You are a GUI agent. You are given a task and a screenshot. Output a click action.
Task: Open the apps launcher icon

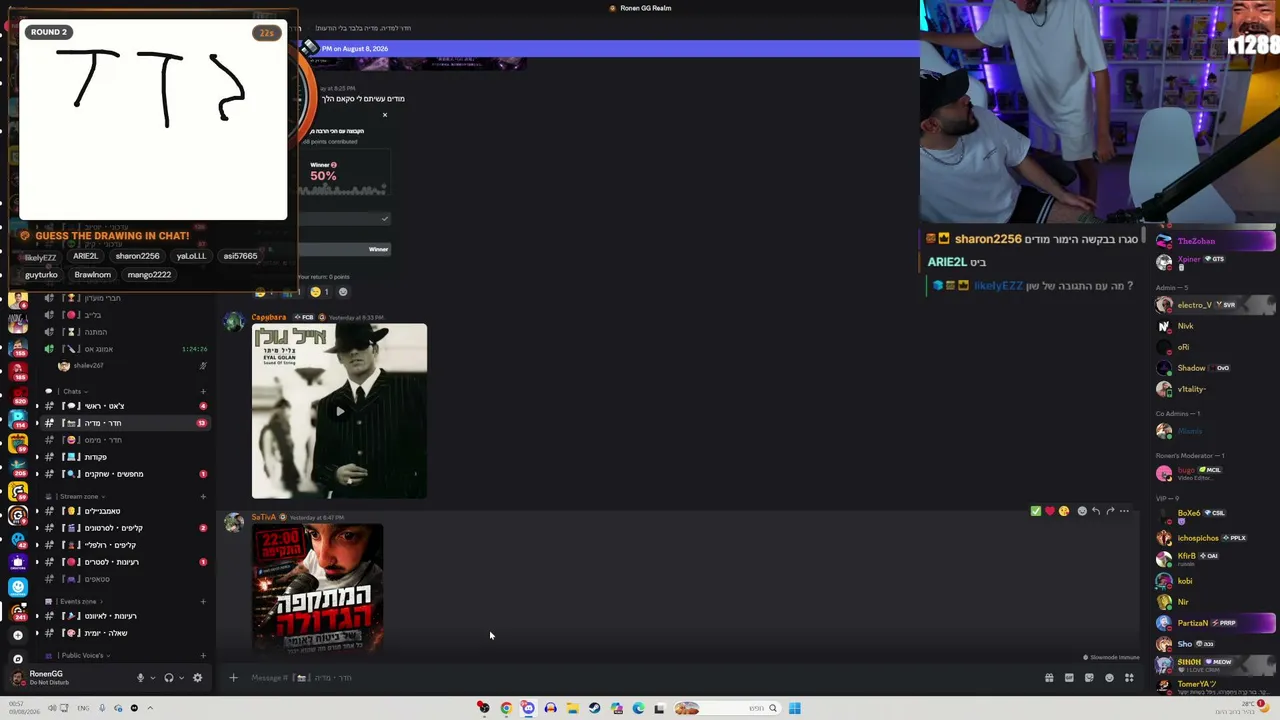coord(1129,678)
